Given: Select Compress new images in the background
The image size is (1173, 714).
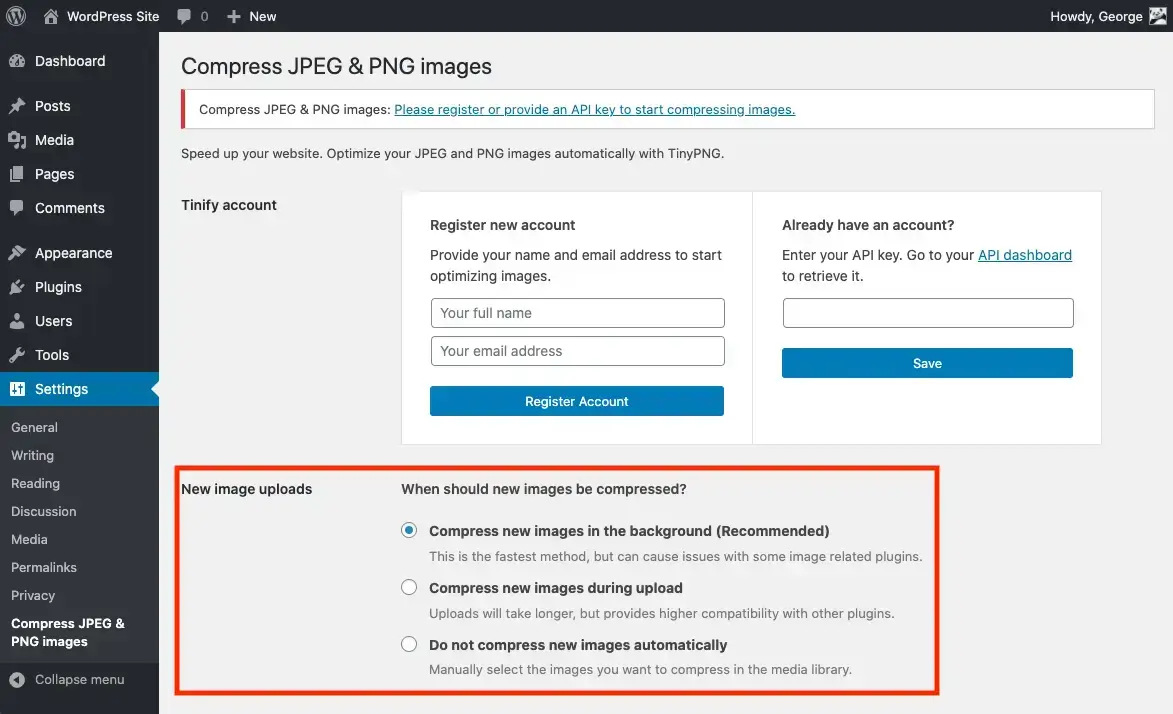Looking at the screenshot, I should (x=408, y=531).
